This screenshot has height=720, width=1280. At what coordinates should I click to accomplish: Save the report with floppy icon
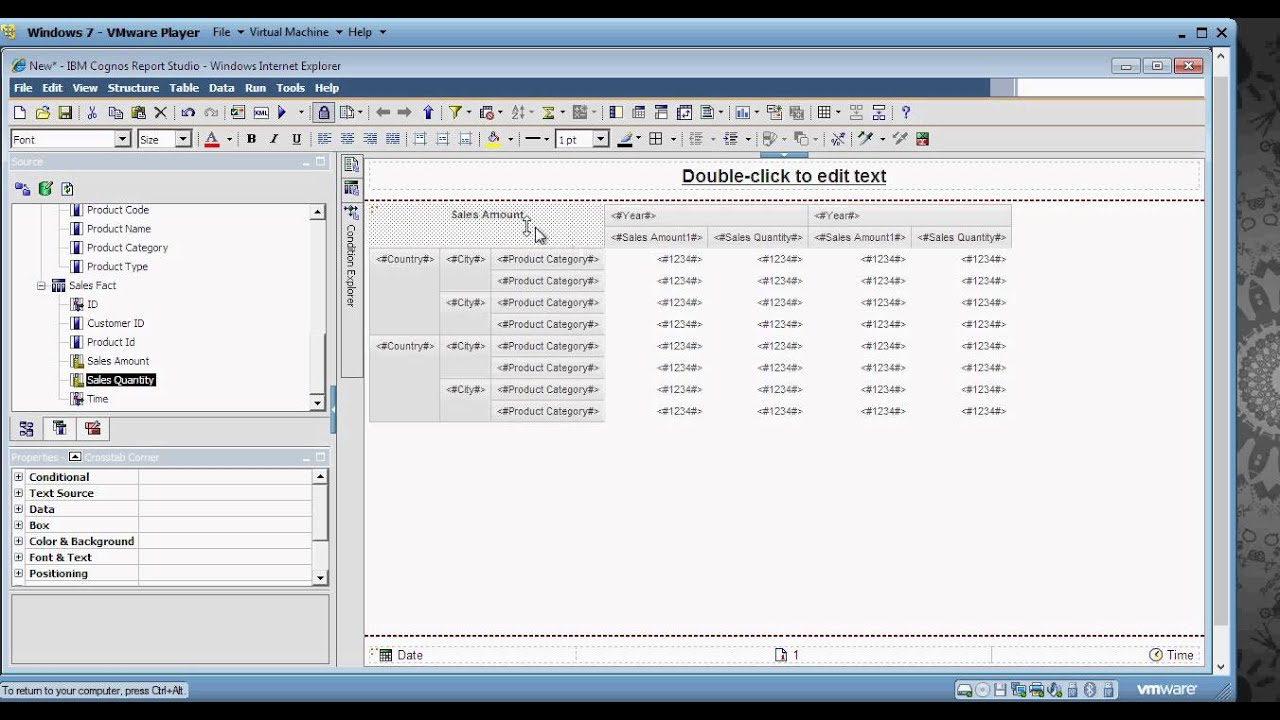point(65,113)
